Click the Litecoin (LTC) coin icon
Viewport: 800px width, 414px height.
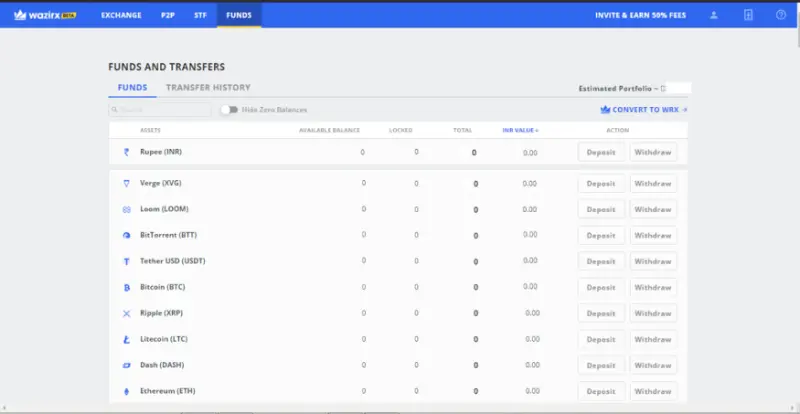(x=127, y=339)
